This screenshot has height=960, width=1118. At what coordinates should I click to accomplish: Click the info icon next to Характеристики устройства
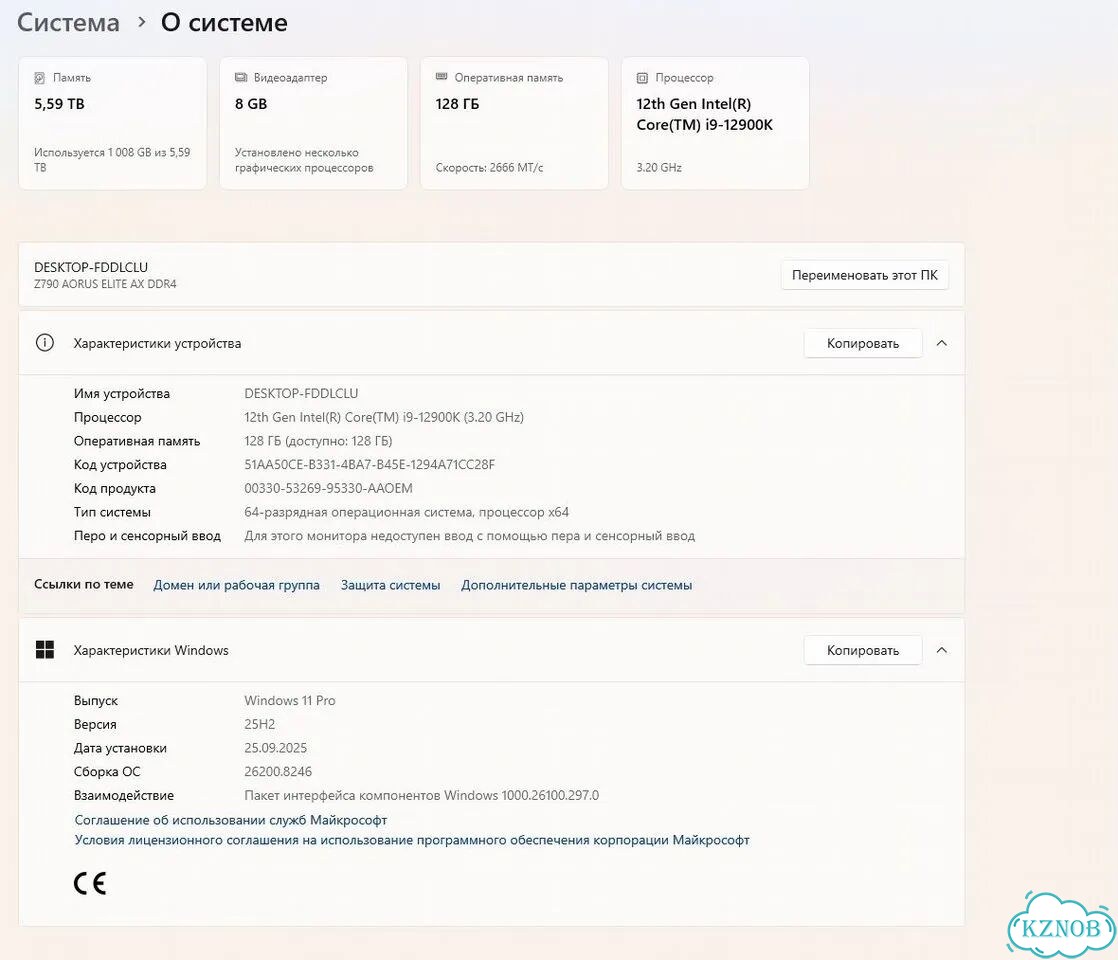pyautogui.click(x=45, y=343)
